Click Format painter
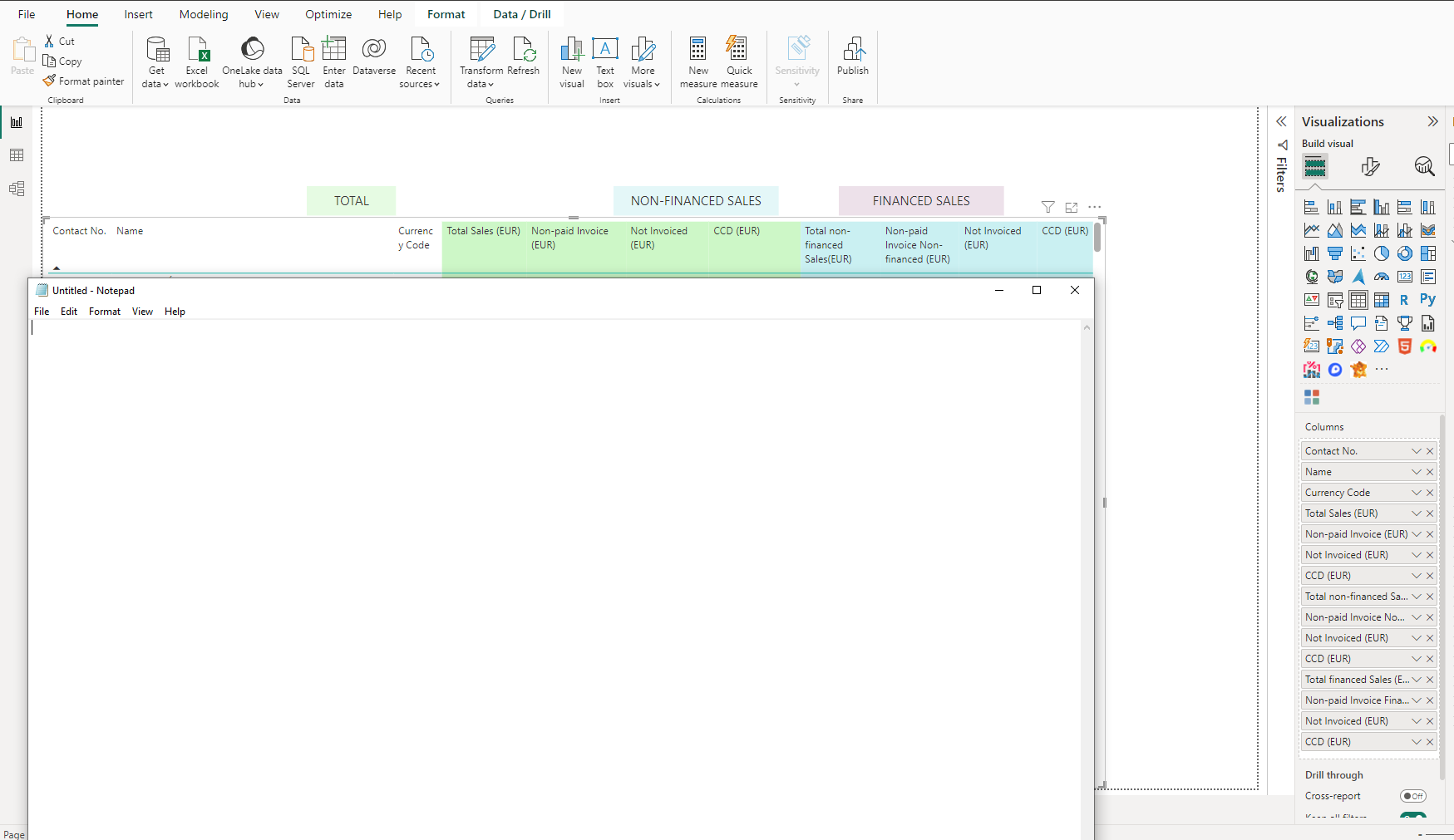This screenshot has width=1454, height=840. pos(83,81)
